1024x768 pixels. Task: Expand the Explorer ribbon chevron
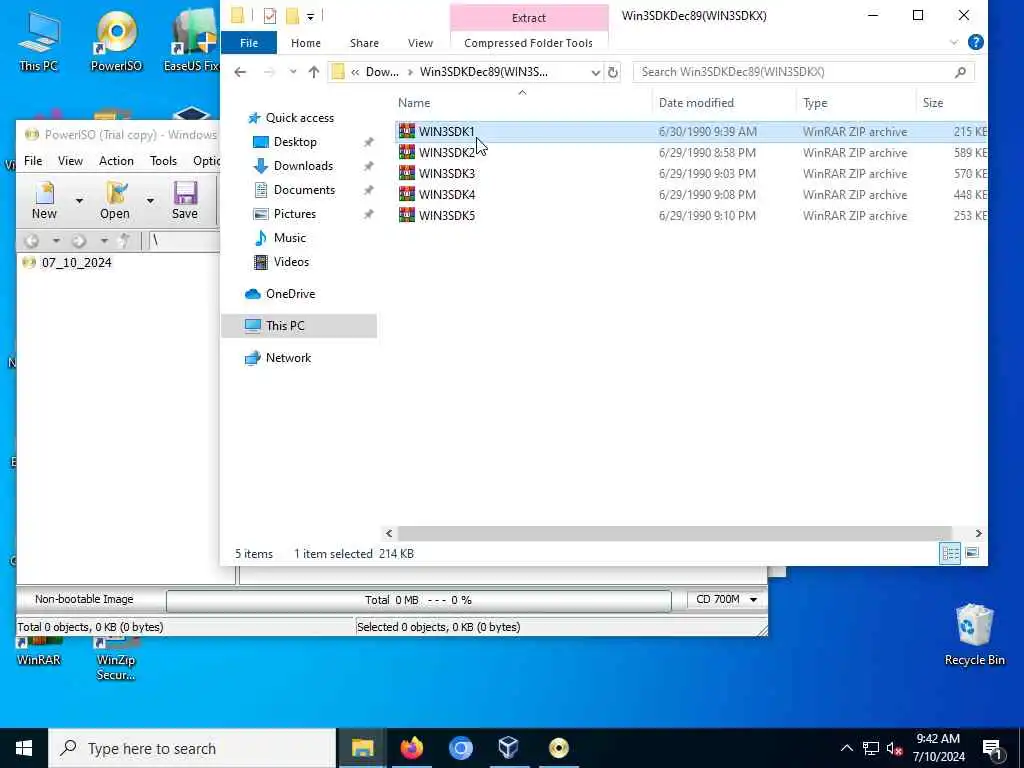pyautogui.click(x=953, y=42)
